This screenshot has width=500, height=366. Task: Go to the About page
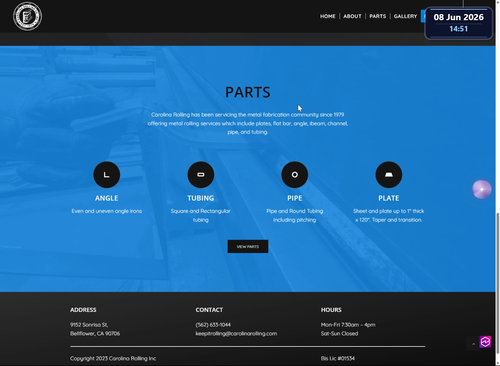point(352,16)
